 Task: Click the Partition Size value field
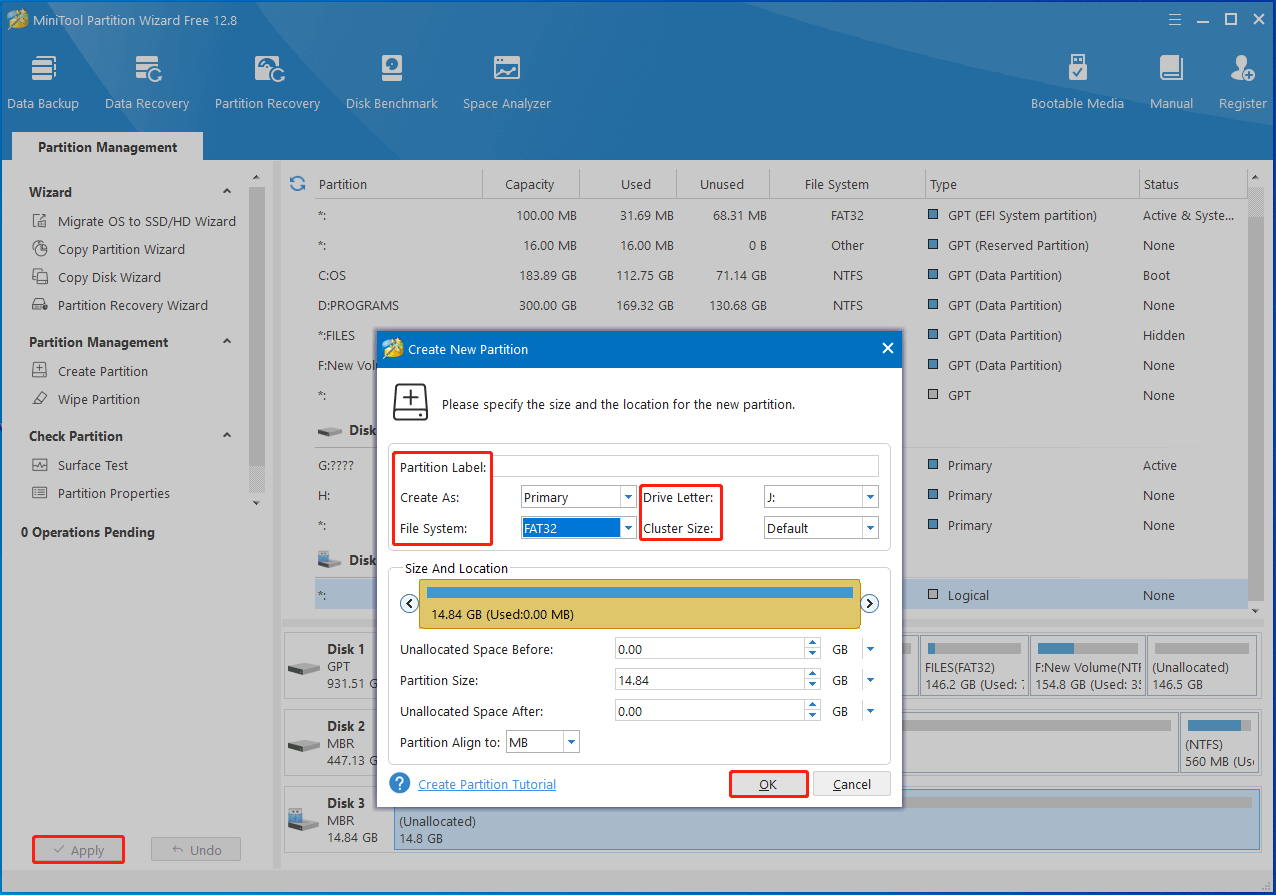(x=710, y=680)
